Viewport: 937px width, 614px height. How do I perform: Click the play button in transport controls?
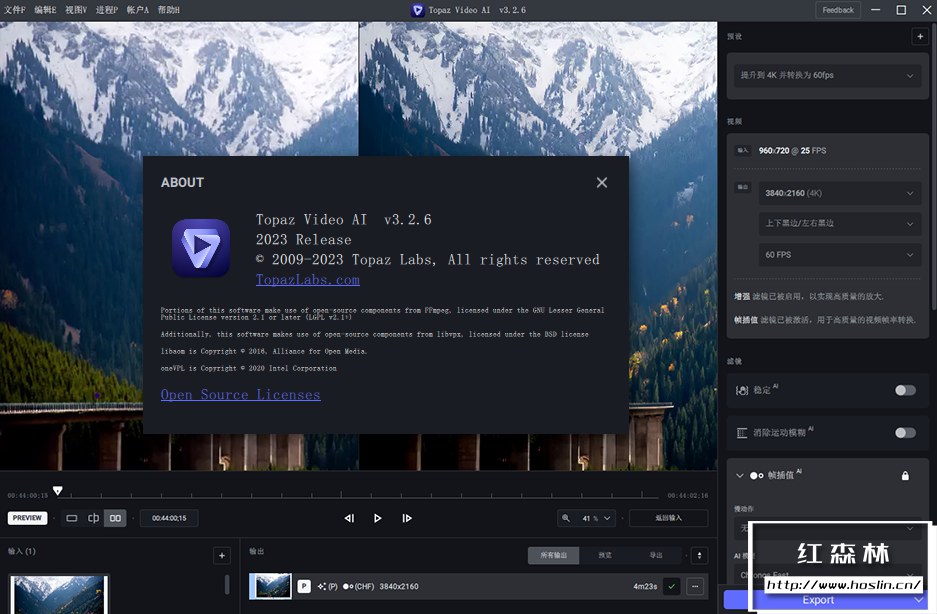(377, 518)
